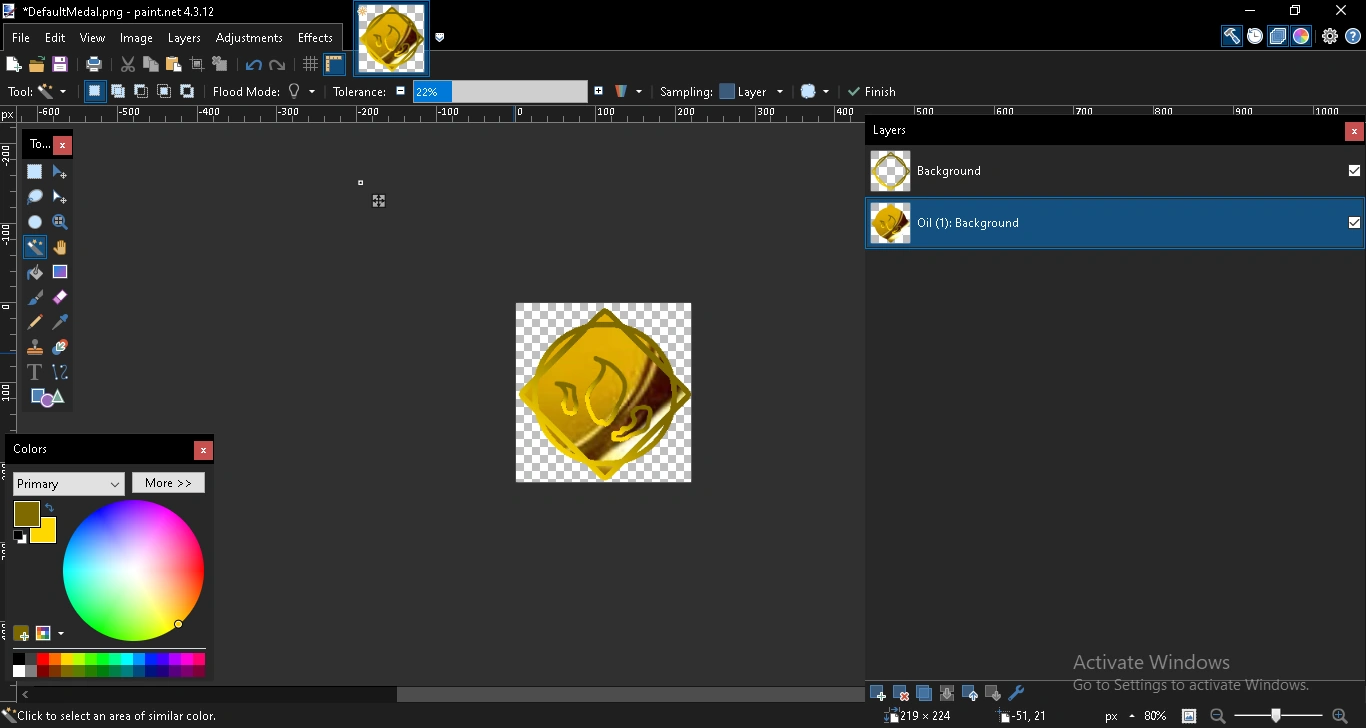Open the File menu
Viewport: 1366px width, 728px height.
click(20, 38)
